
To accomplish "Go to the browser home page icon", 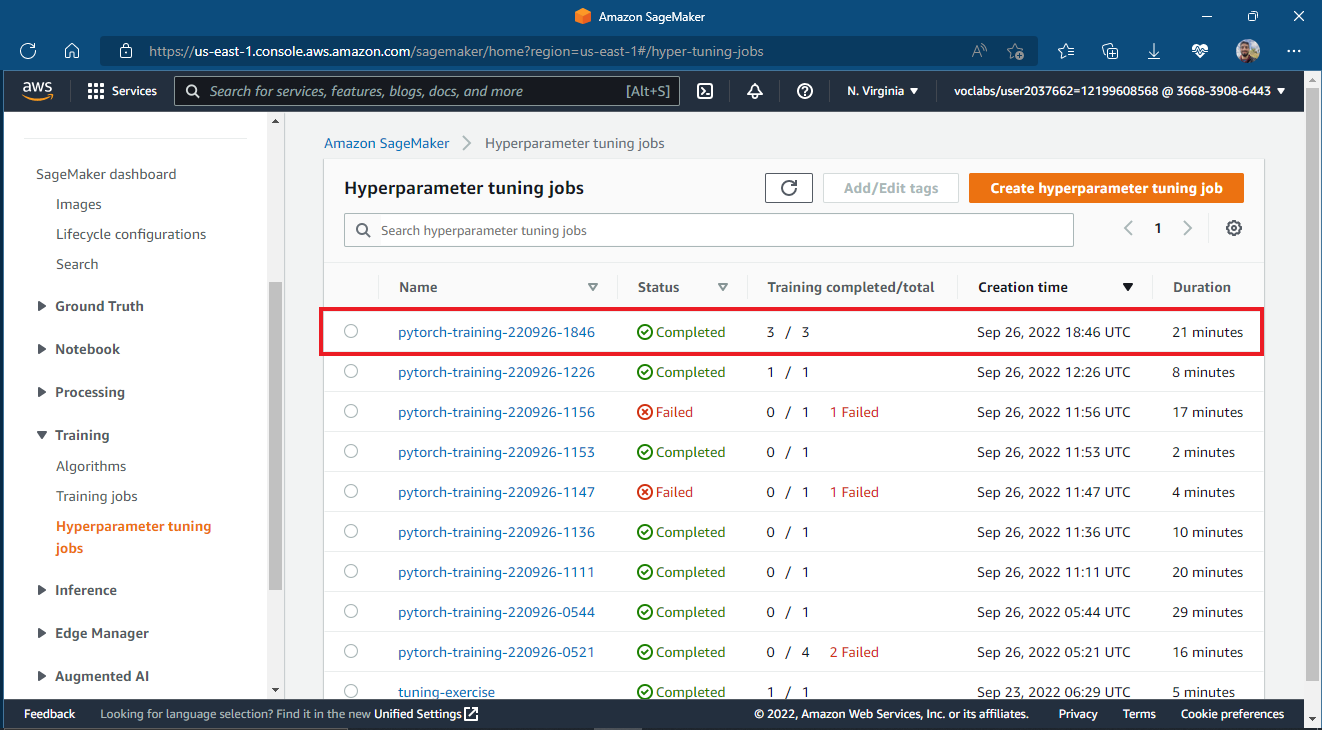I will (72, 51).
